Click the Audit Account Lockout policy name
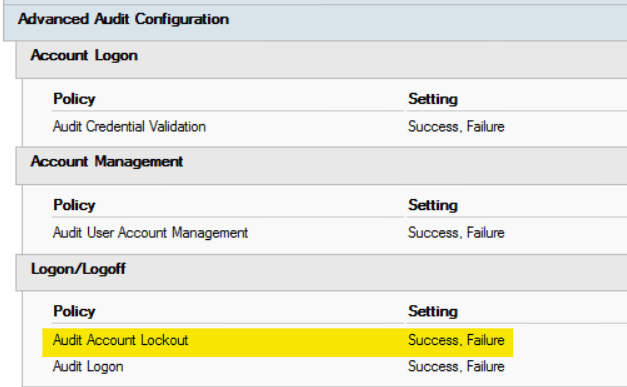This screenshot has height=387, width=627. coord(120,340)
